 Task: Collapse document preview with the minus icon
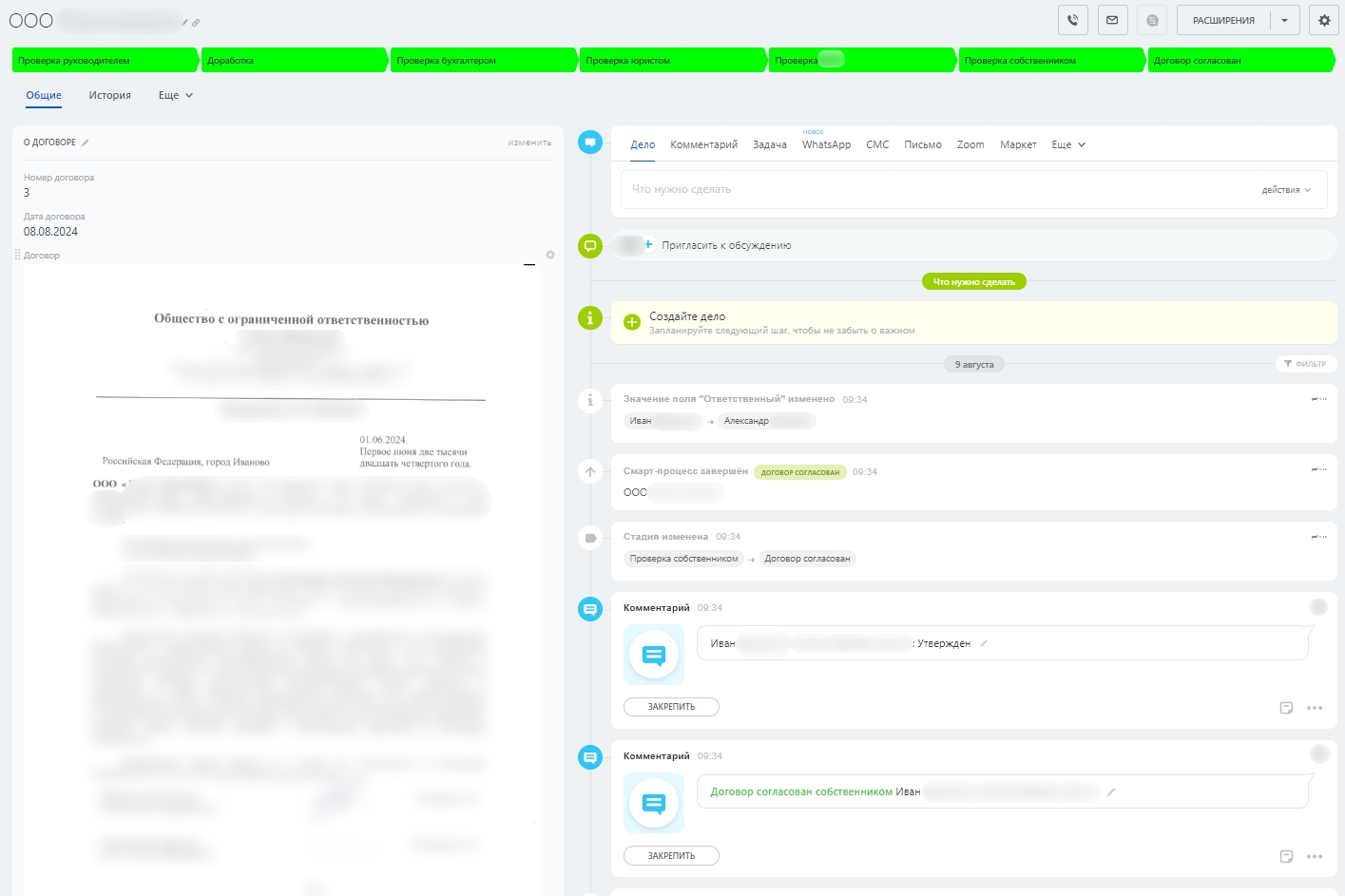529,265
